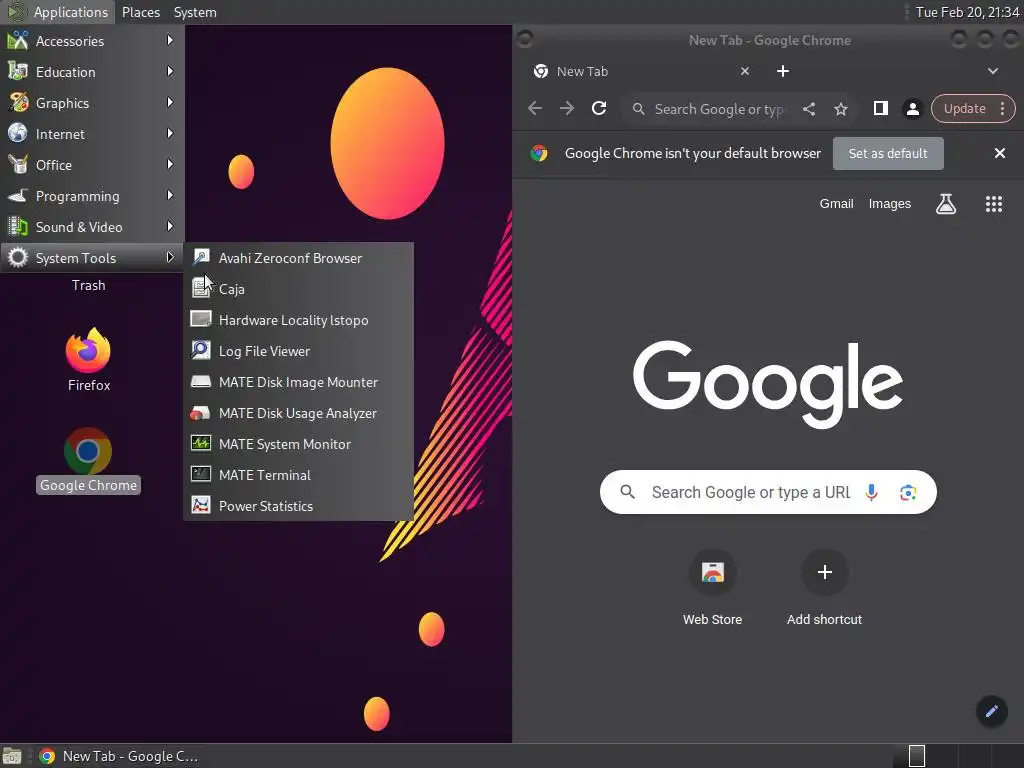Screen dimensions: 1024x768
Task: Share this page icon in address bar
Action: point(809,109)
